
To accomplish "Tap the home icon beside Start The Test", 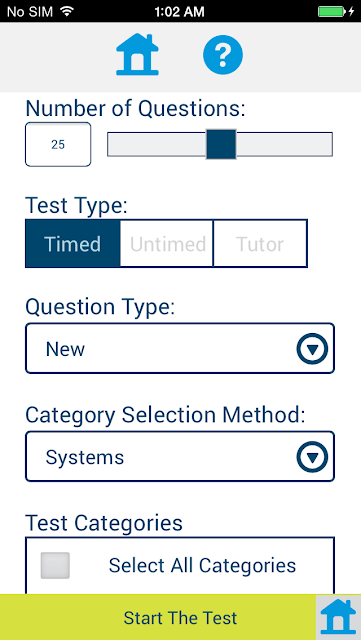I will pos(338,617).
